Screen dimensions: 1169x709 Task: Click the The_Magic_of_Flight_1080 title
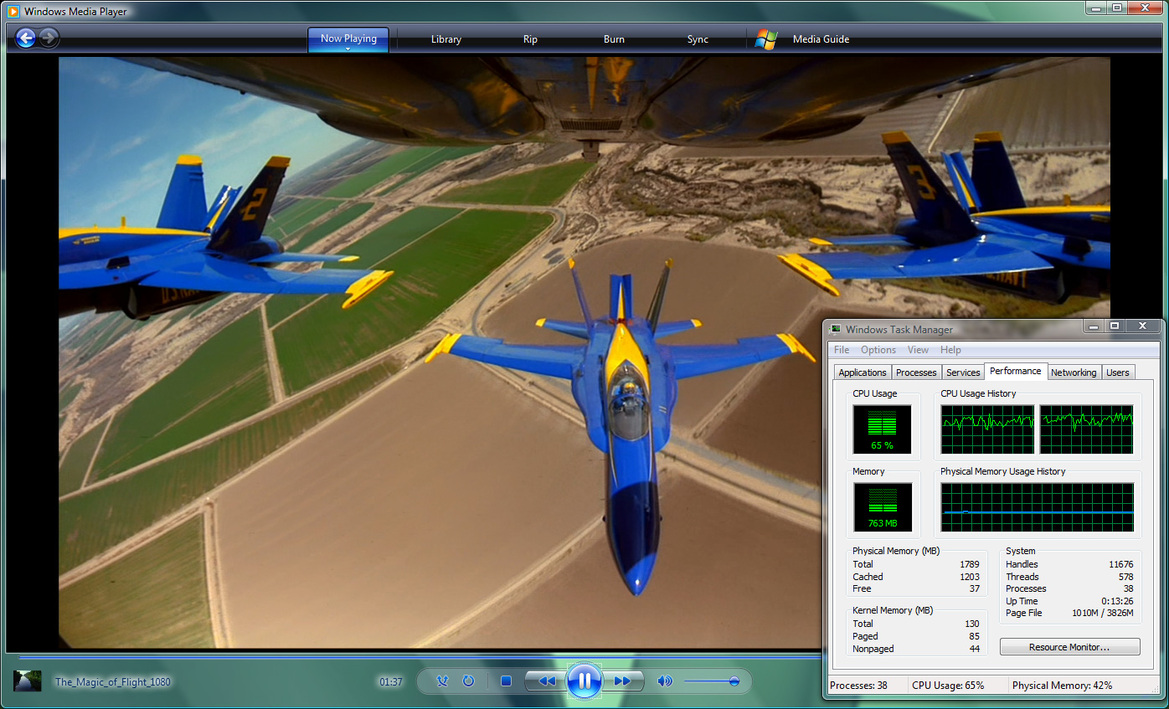coord(113,681)
